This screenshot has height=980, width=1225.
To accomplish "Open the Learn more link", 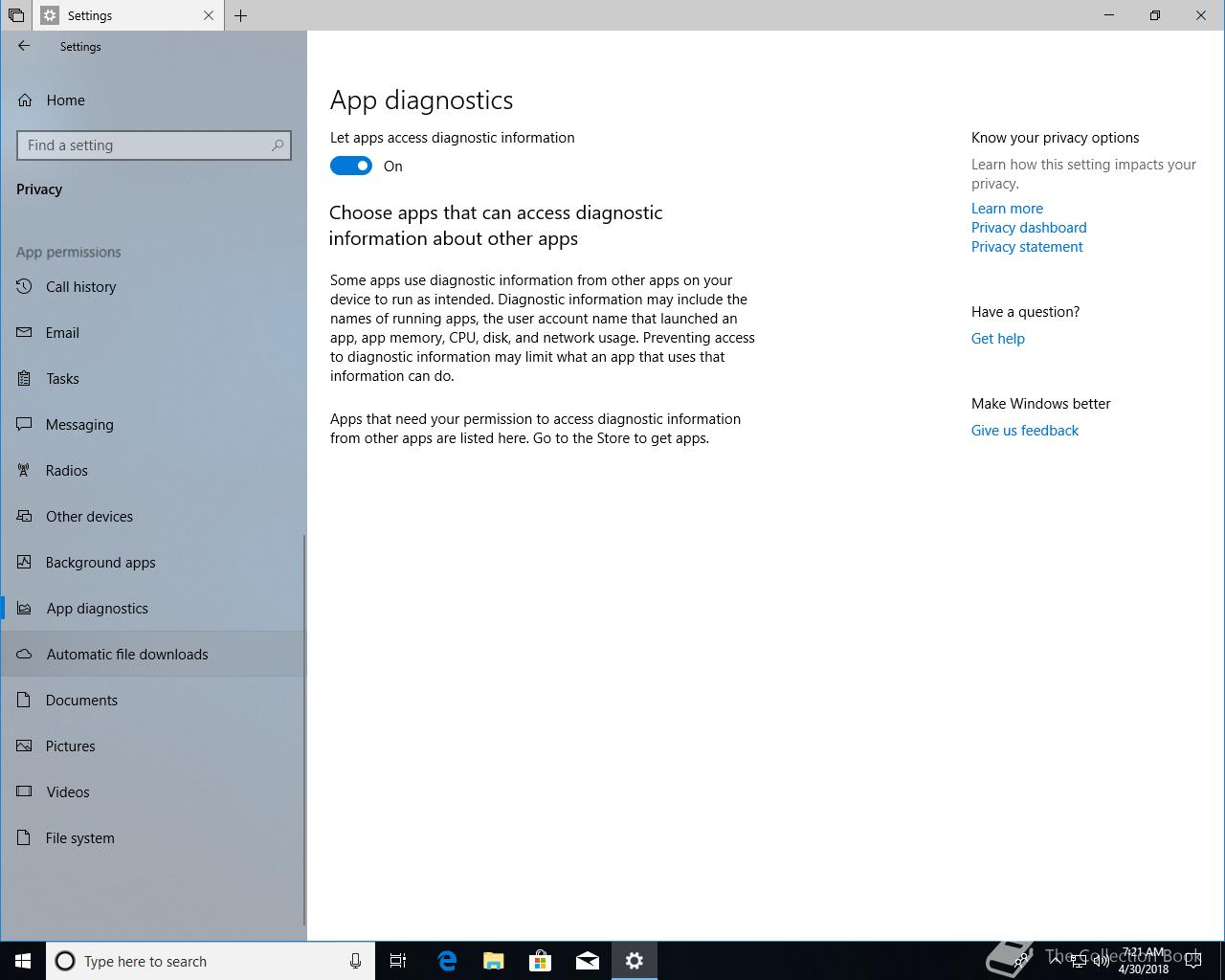I will point(1007,209).
